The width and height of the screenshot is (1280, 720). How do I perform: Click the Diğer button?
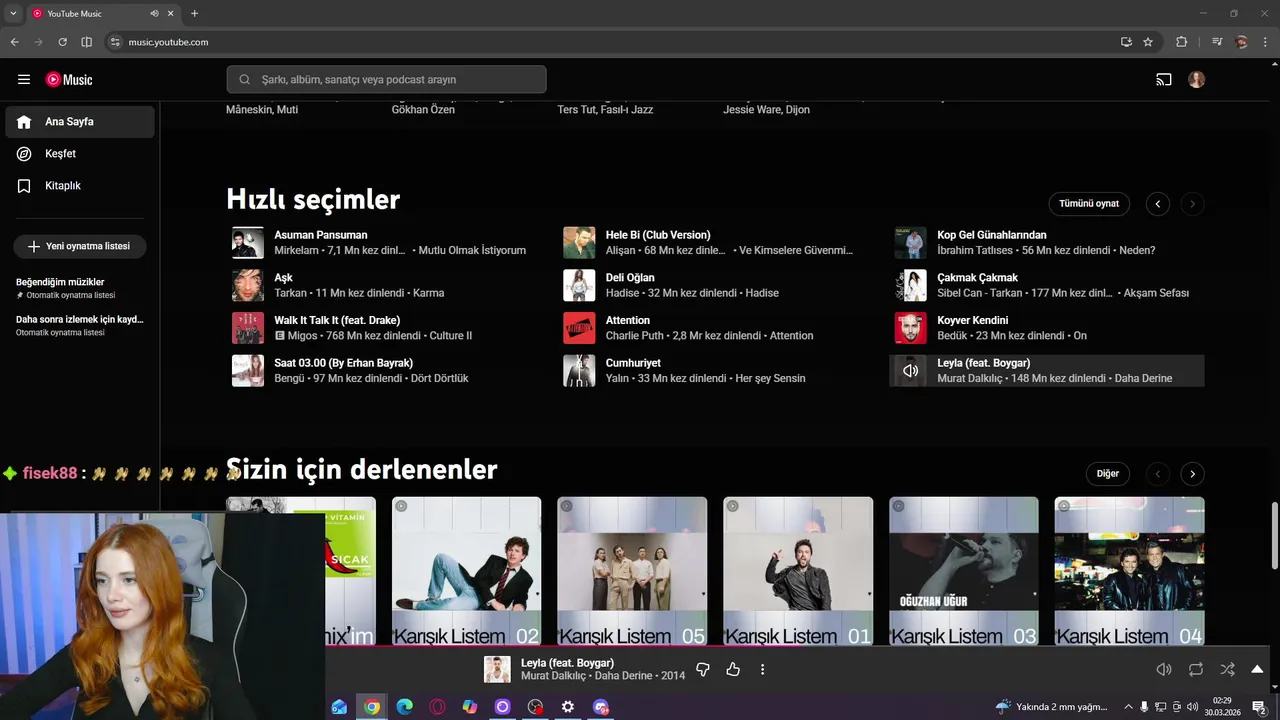[x=1108, y=474]
